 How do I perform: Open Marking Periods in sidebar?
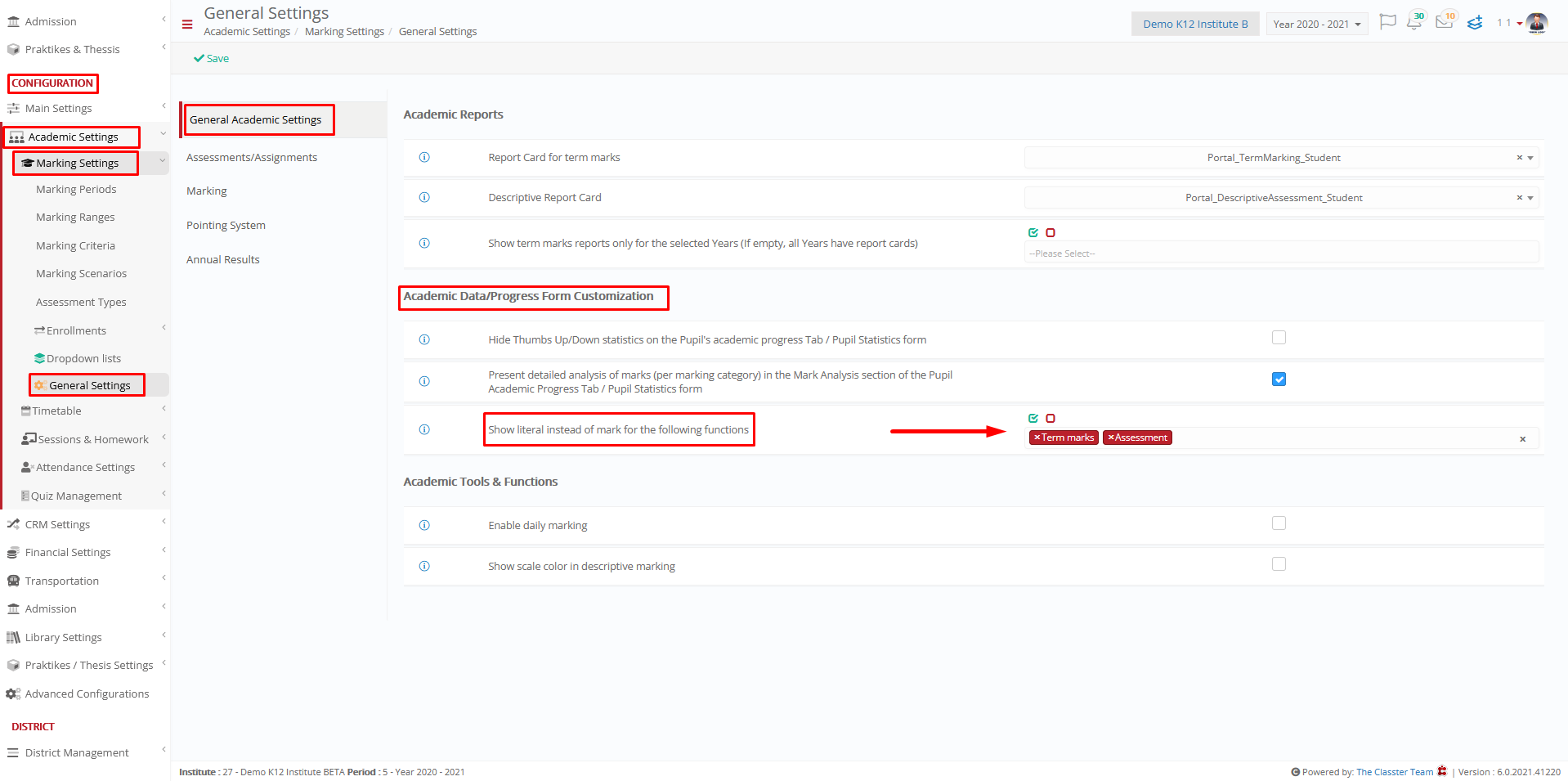76,189
